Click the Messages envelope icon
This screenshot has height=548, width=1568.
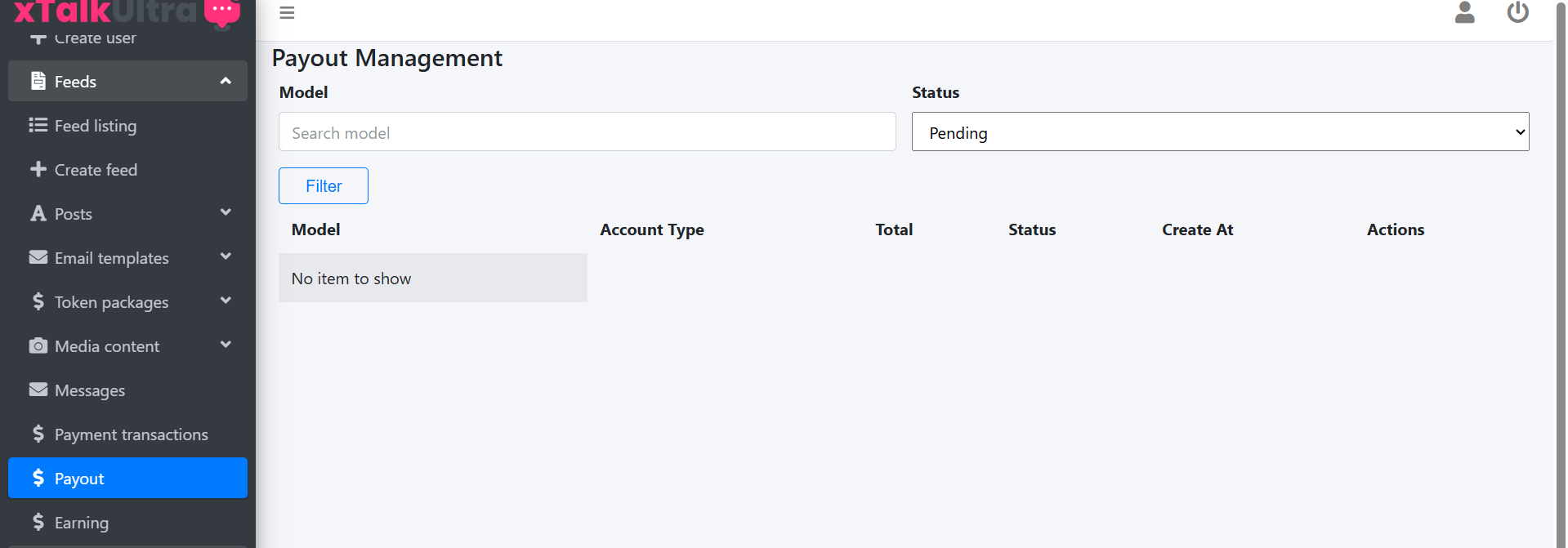[x=38, y=390]
